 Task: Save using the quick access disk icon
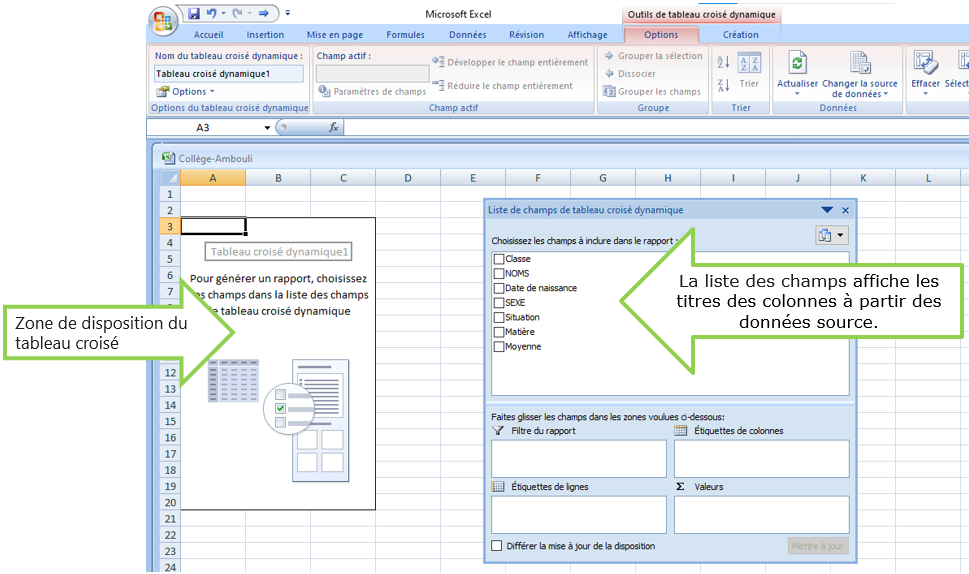tap(194, 13)
